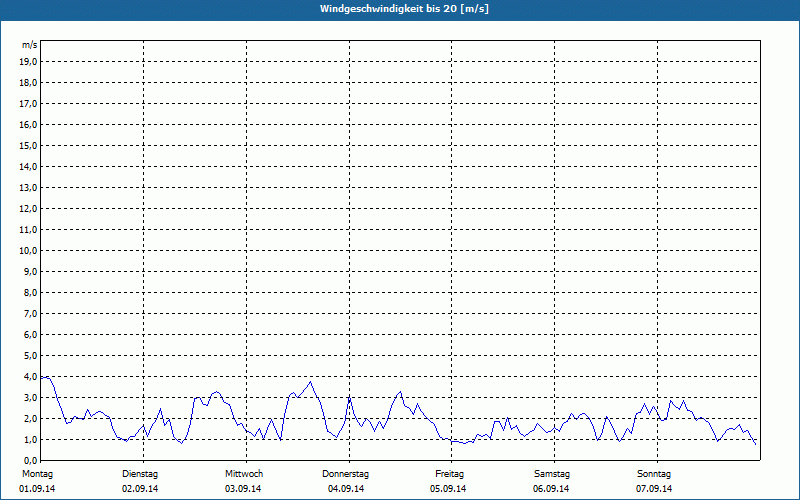Click the 2,0 y-axis value
Image resolution: width=800 pixels, height=500 pixels.
pos(31,418)
